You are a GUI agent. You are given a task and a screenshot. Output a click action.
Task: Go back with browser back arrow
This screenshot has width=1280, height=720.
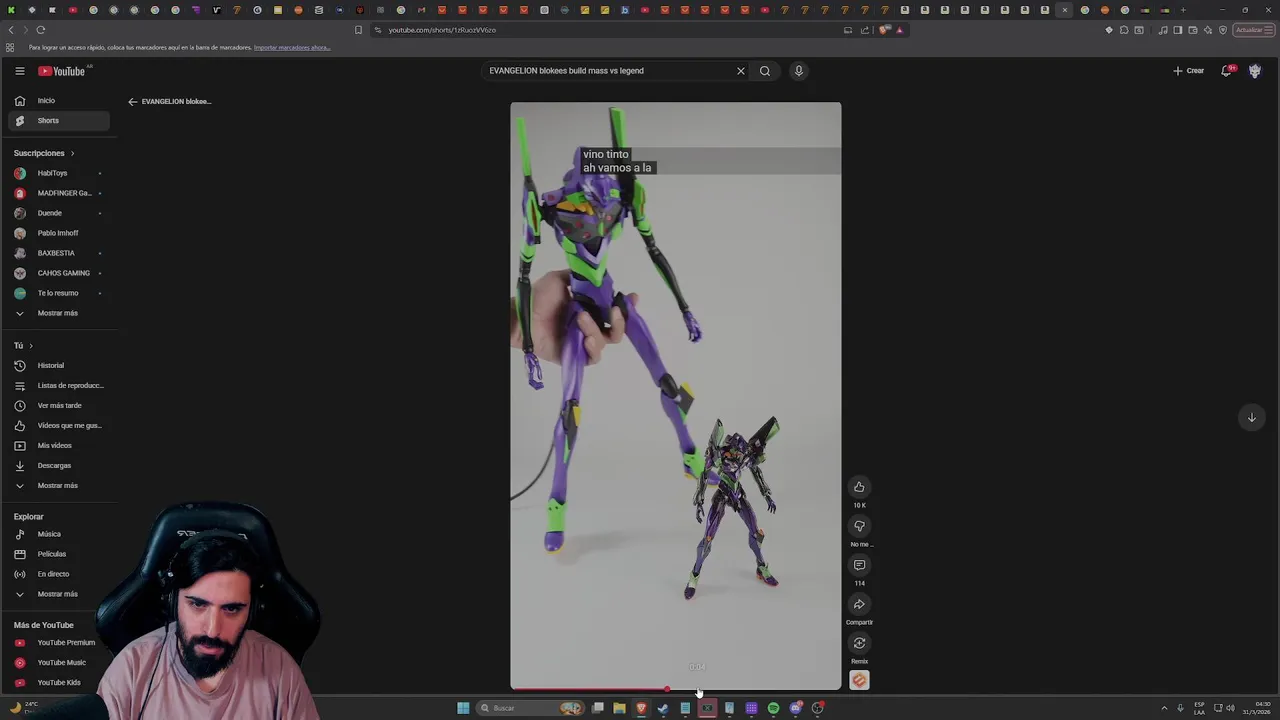tap(11, 30)
